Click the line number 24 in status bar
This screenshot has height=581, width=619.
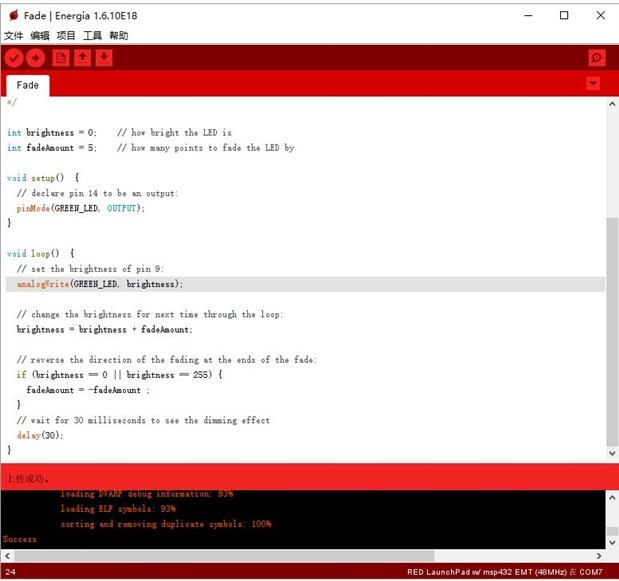(10, 572)
